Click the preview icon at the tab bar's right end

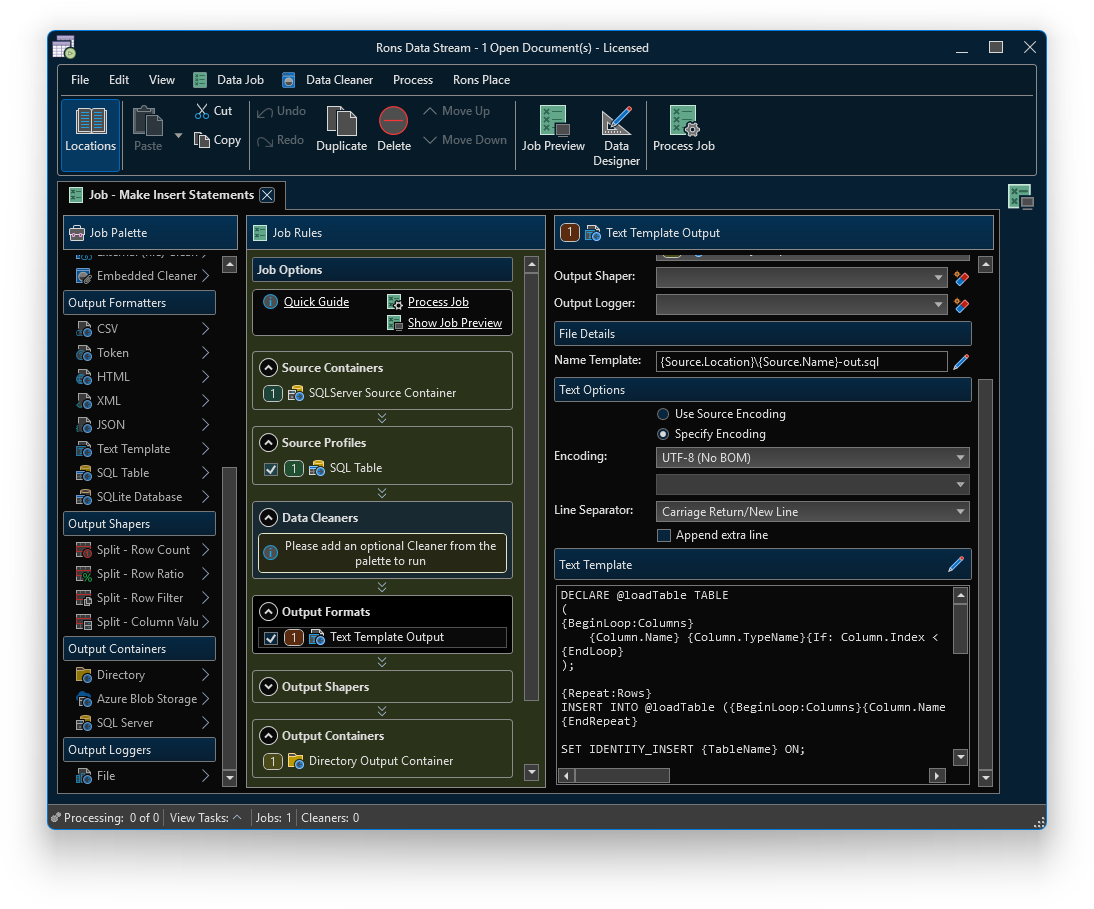(x=1021, y=197)
